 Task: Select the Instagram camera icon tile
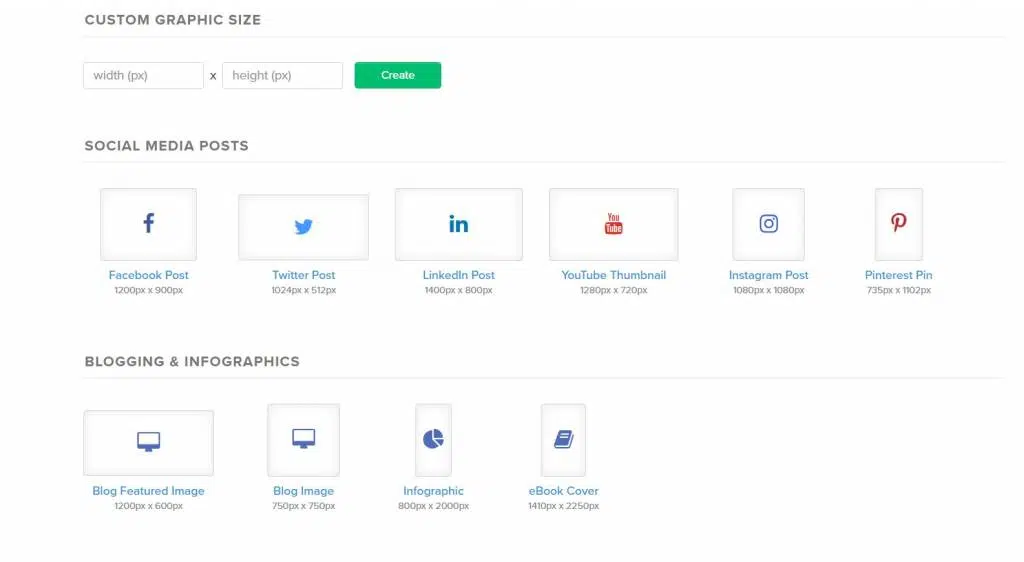point(768,224)
